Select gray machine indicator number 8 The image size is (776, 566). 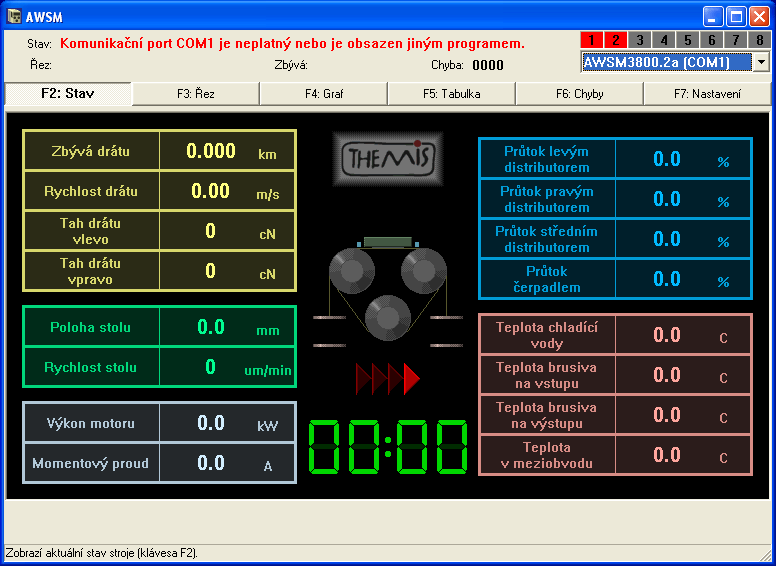coord(760,40)
